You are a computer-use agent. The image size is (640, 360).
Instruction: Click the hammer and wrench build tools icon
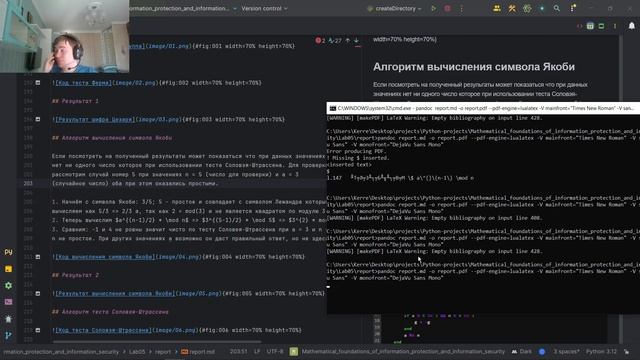click(512, 8)
